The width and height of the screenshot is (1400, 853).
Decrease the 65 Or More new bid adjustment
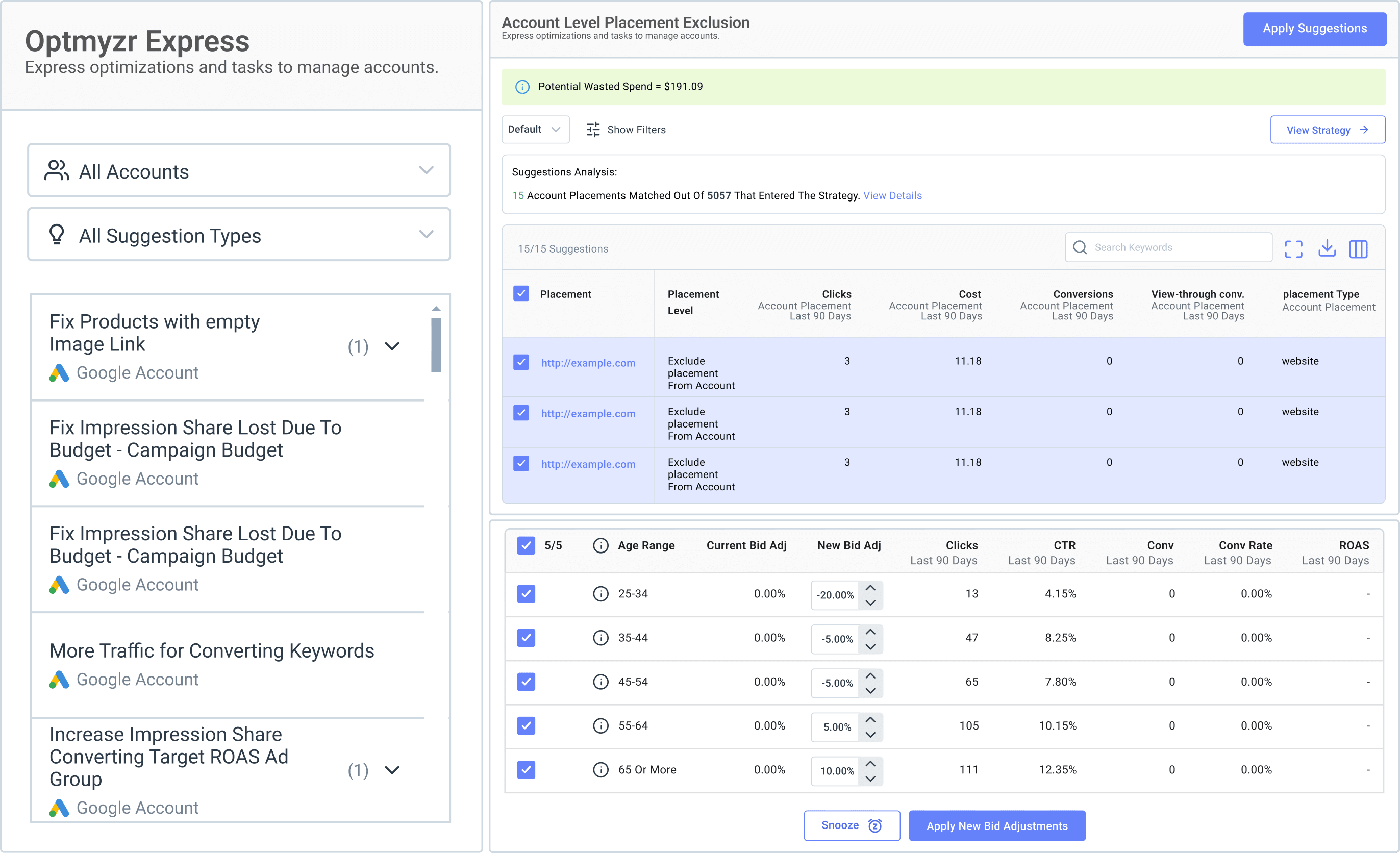click(x=870, y=778)
